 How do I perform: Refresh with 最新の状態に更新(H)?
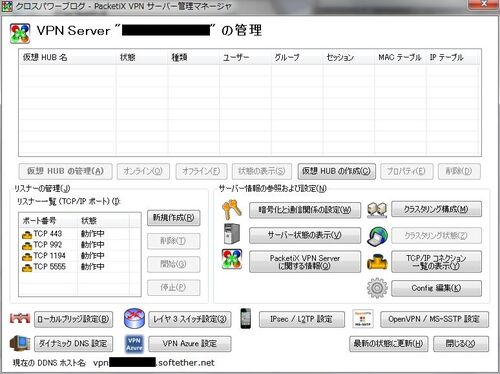click(389, 344)
